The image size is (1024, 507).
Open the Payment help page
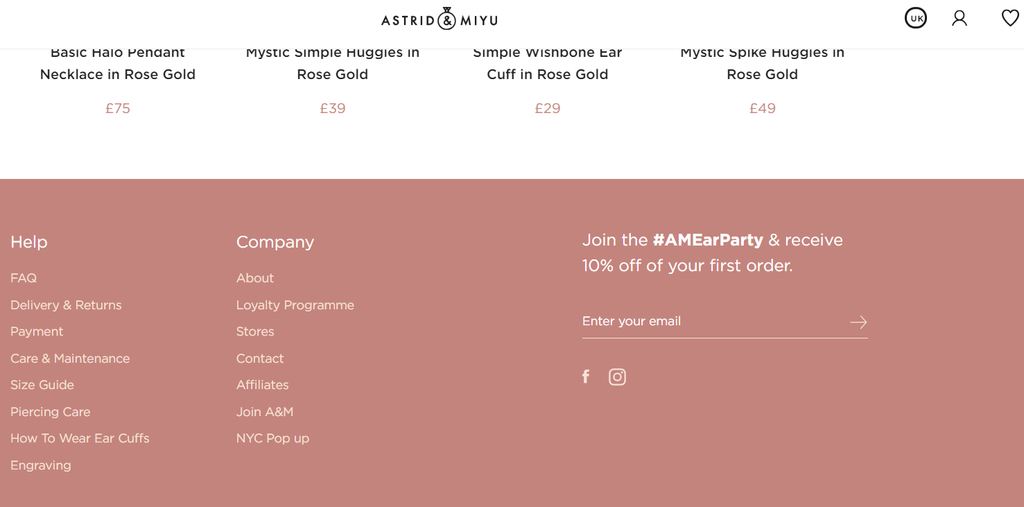tap(37, 331)
